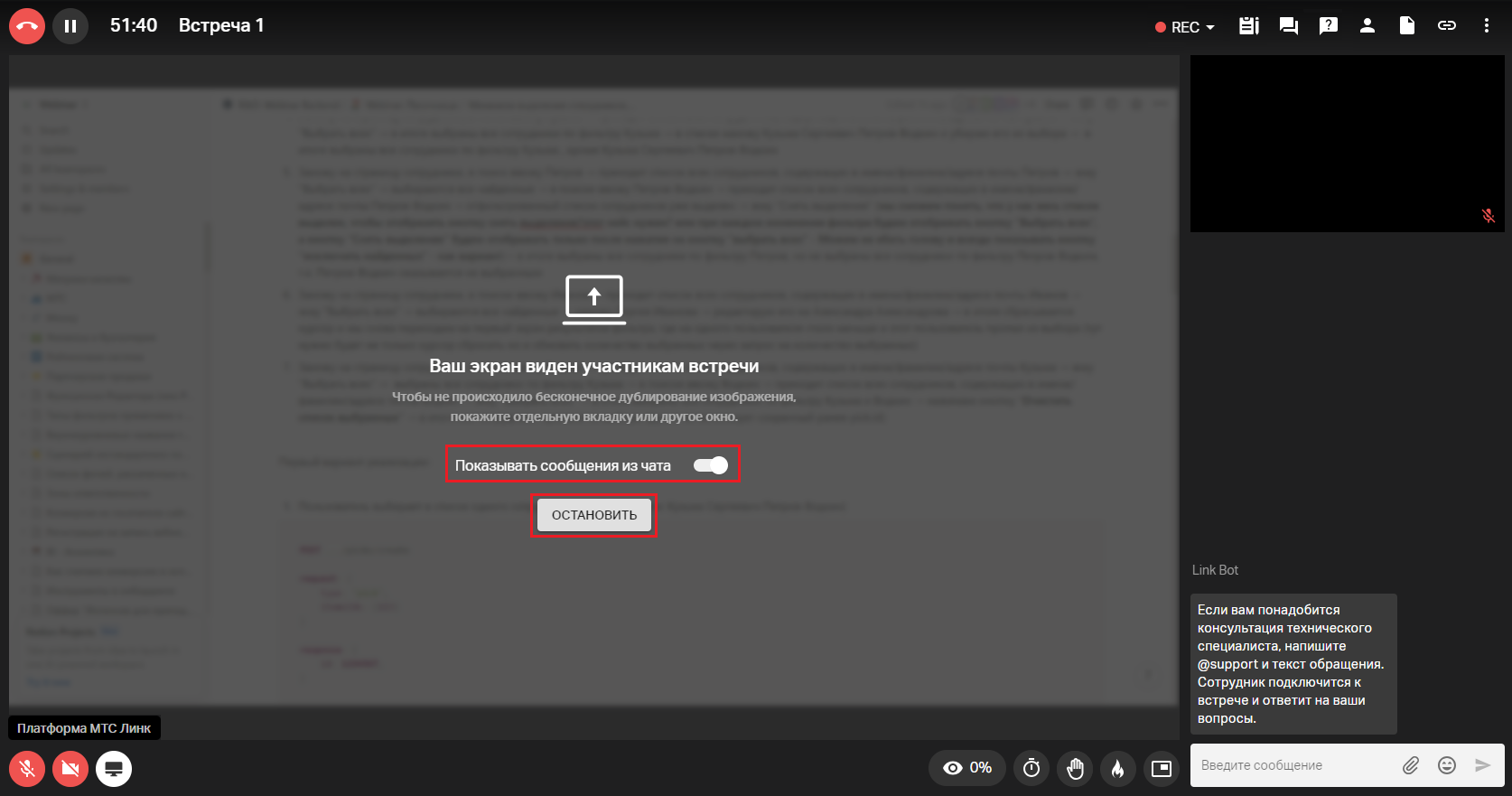Attach a file to the chat message
Screen dimensions: 1512x796
pyautogui.click(x=1411, y=765)
